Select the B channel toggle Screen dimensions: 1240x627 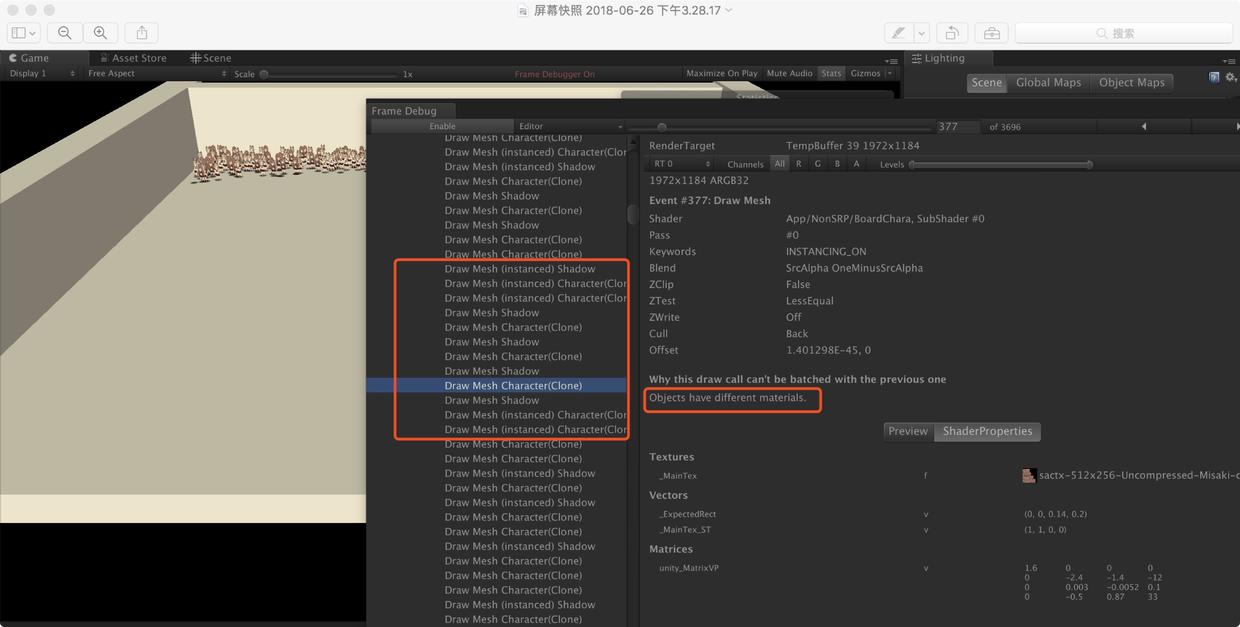[x=837, y=164]
